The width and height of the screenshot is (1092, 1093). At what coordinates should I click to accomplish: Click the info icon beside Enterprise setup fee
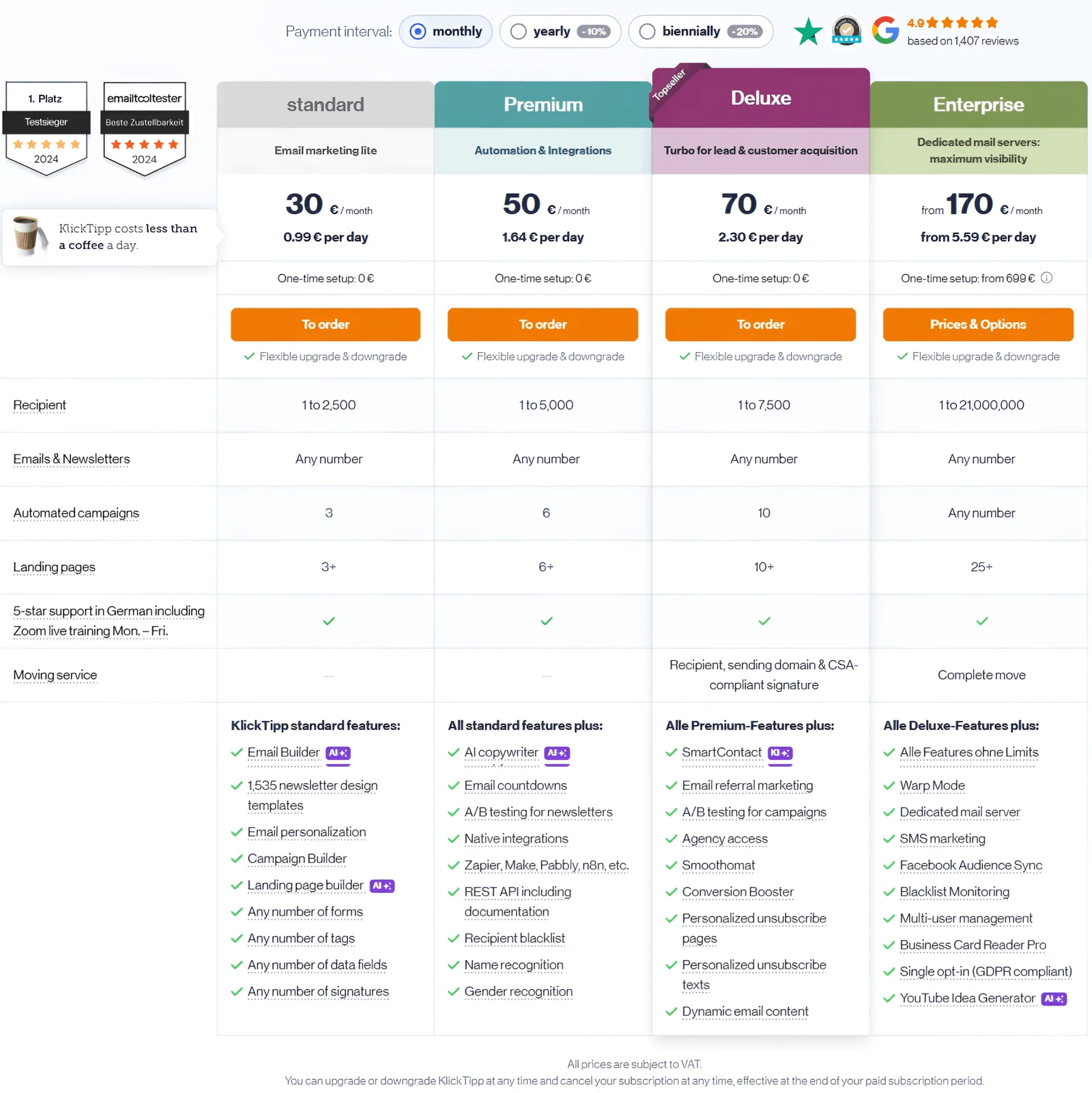(1046, 278)
